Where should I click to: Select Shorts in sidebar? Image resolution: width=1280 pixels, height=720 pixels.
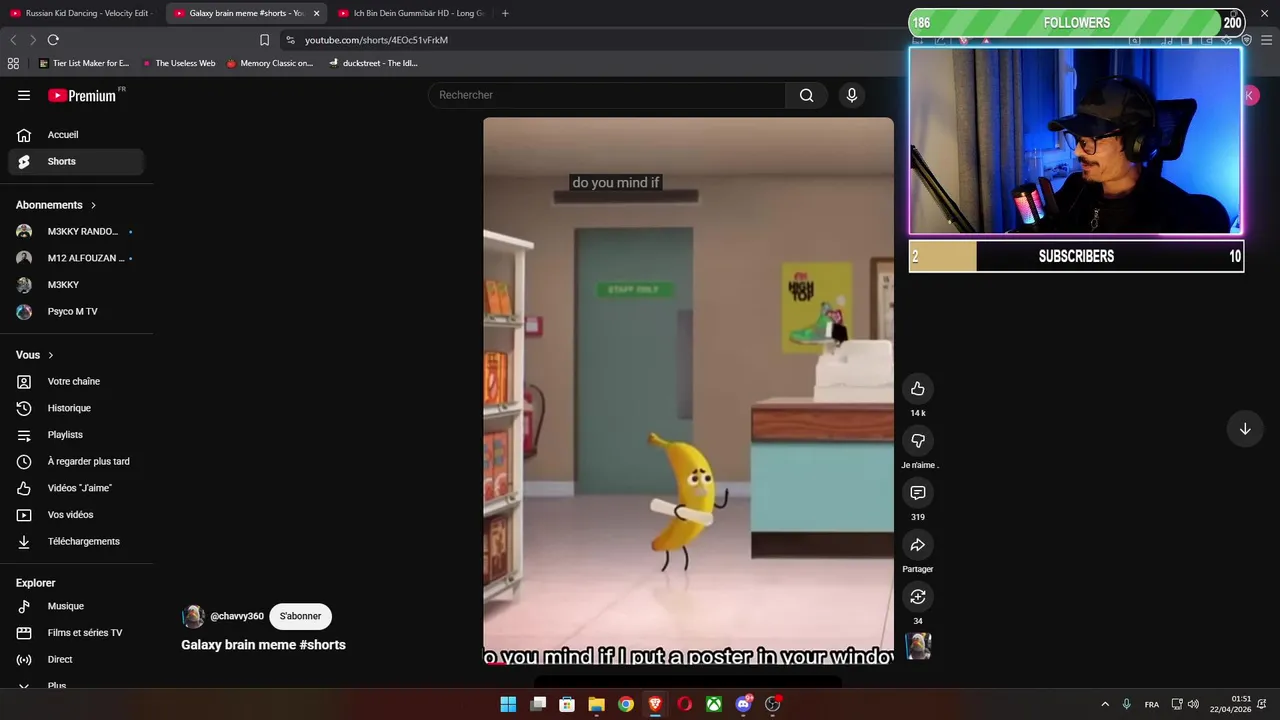(x=76, y=161)
